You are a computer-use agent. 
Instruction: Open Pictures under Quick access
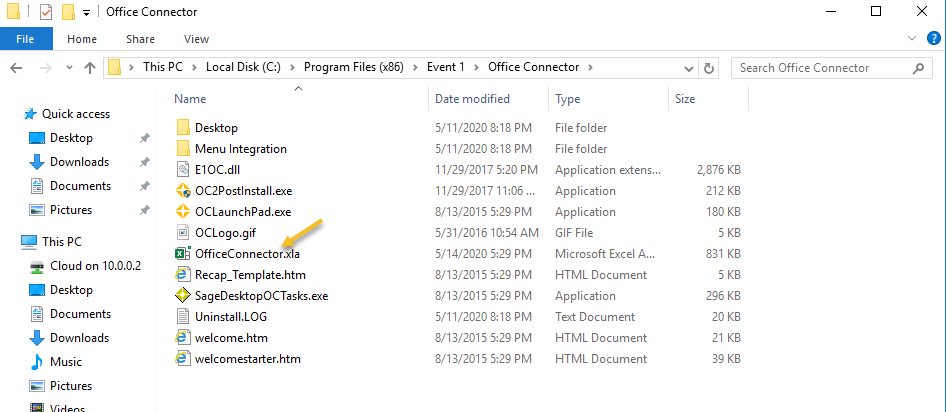pos(71,210)
